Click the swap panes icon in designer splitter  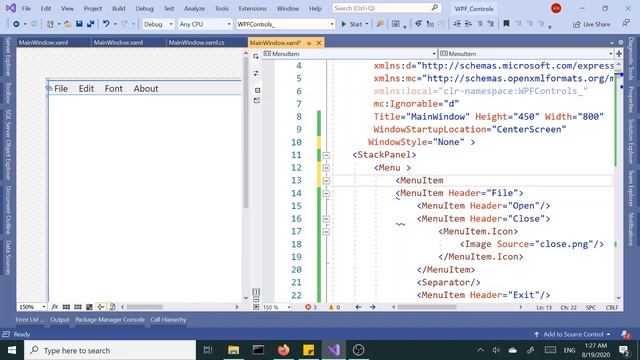point(256,73)
